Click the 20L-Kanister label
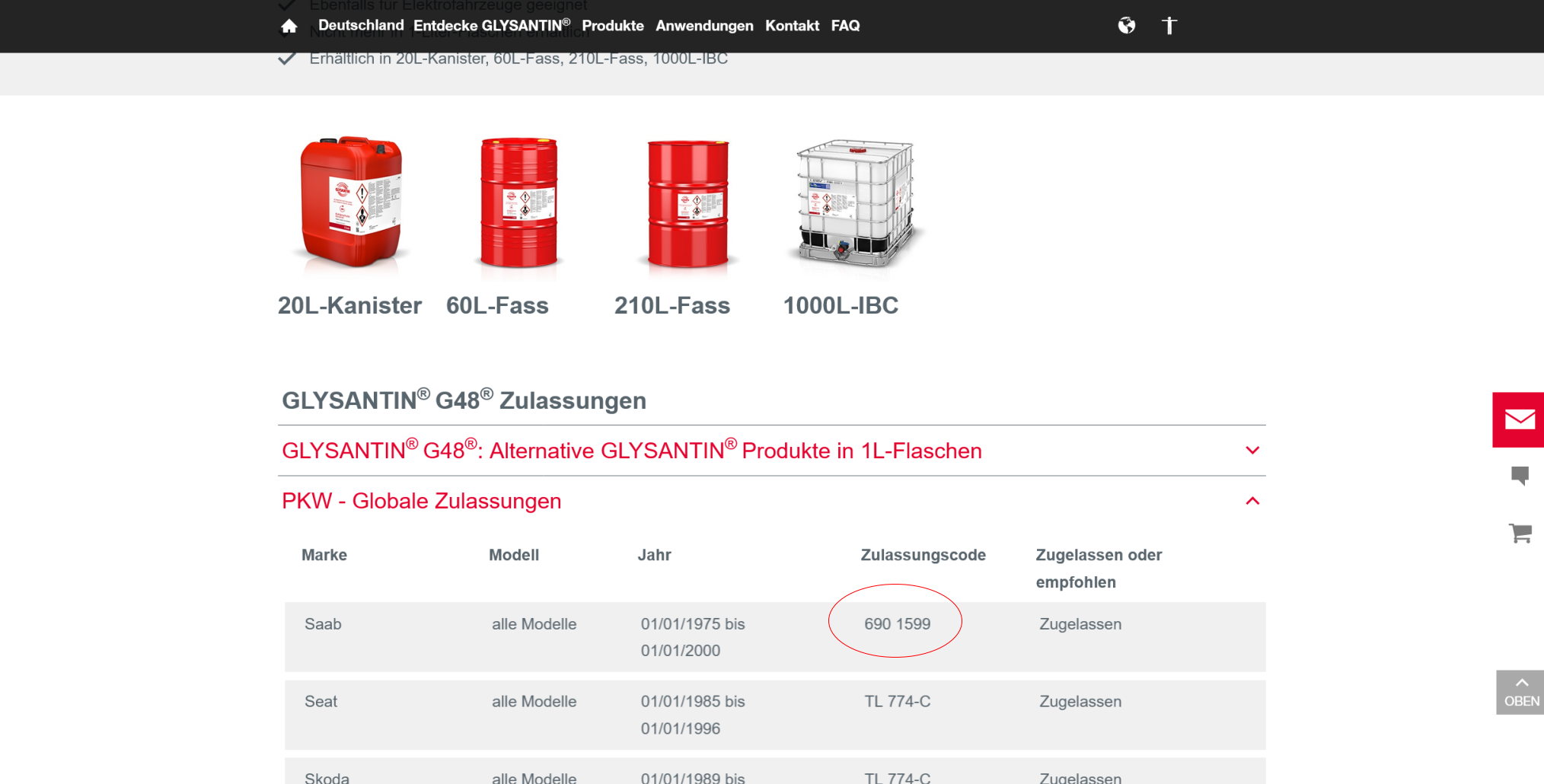The height and width of the screenshot is (784, 1544). tap(349, 305)
